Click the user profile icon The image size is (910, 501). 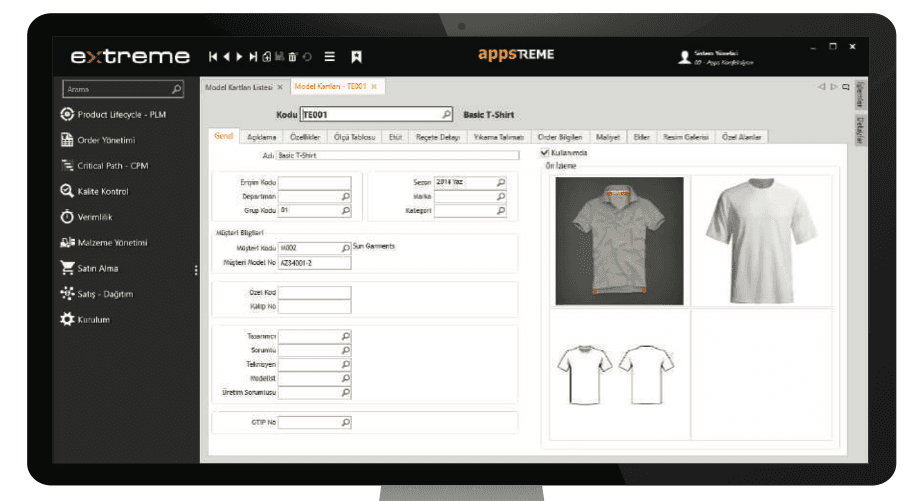[685, 57]
